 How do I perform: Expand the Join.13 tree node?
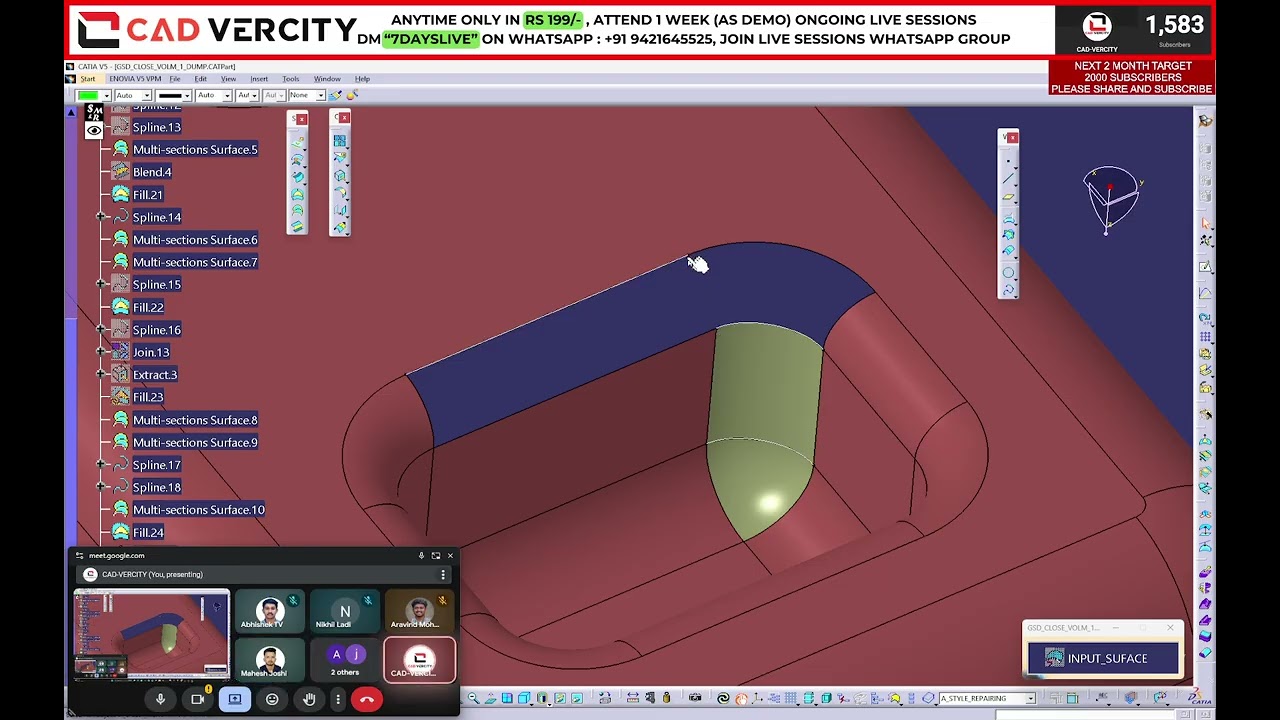[101, 352]
